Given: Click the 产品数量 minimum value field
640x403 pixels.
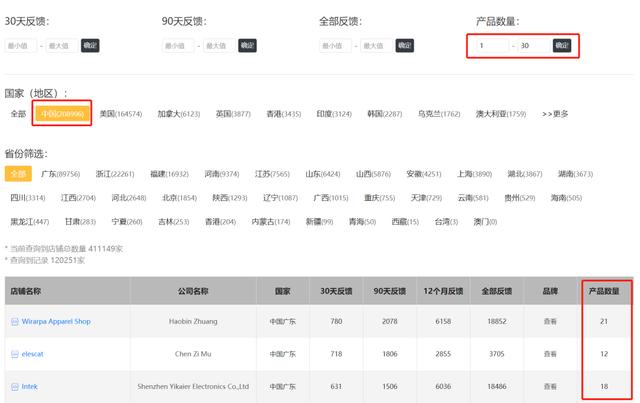Looking at the screenshot, I should click(492, 45).
